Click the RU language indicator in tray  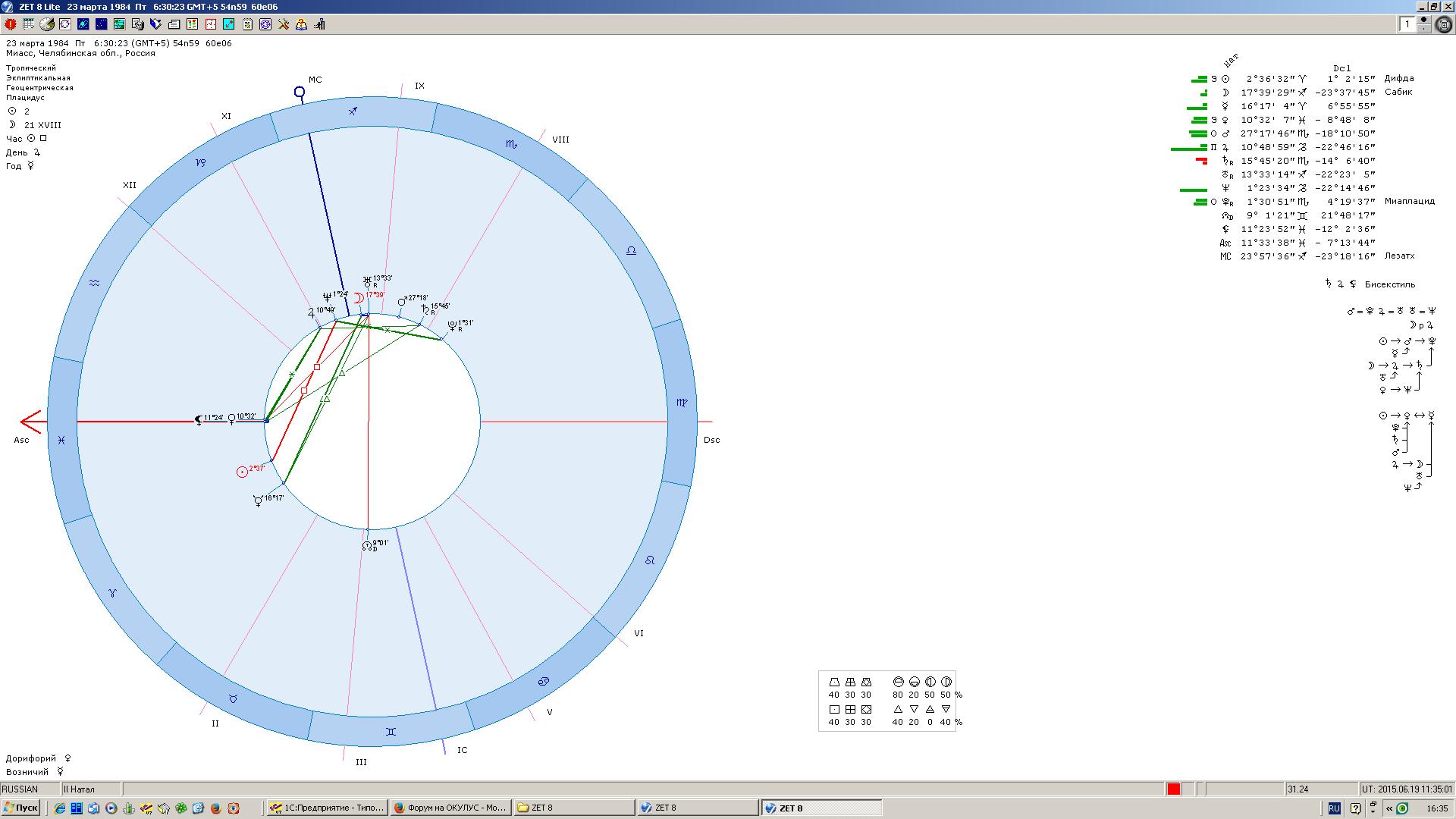click(1334, 808)
